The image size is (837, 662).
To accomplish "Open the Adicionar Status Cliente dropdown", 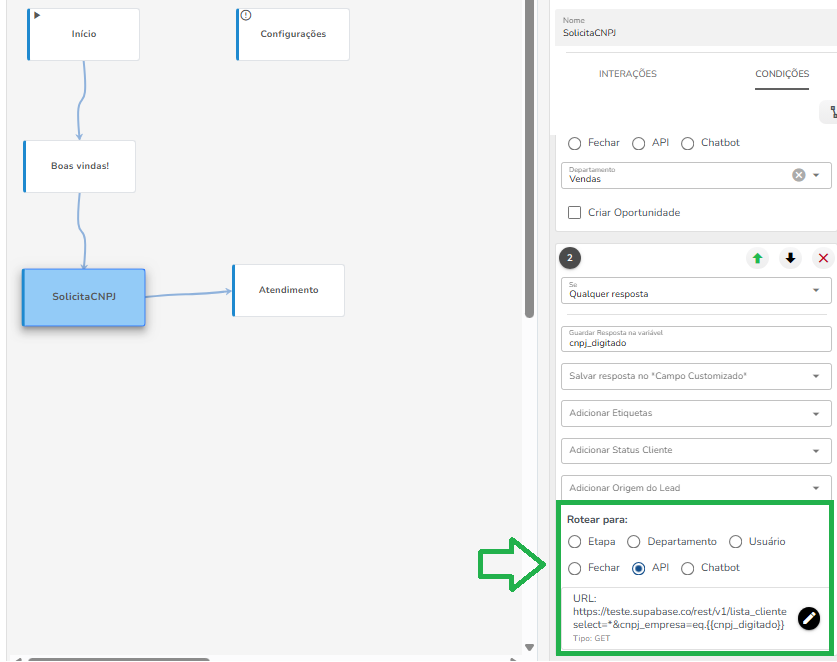I will click(x=696, y=451).
